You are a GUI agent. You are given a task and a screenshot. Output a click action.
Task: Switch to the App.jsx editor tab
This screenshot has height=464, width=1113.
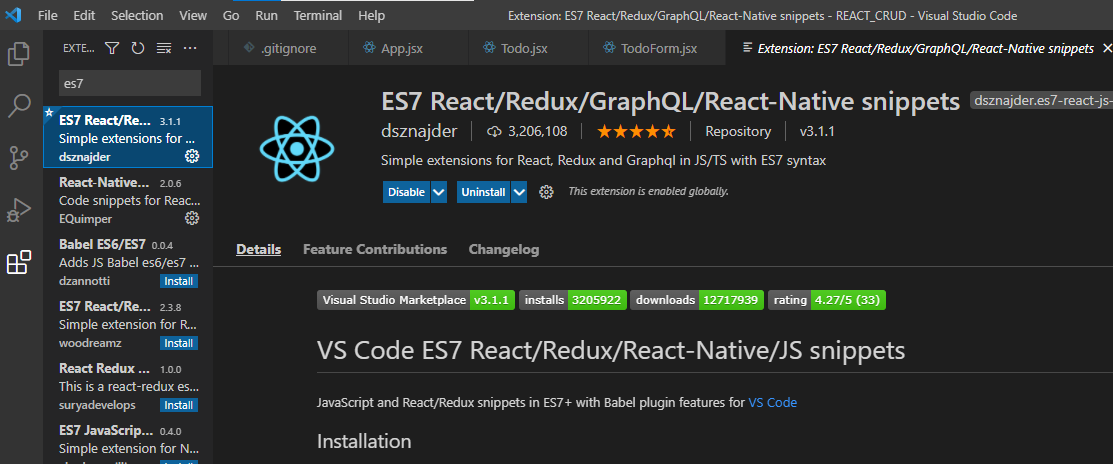coord(408,48)
